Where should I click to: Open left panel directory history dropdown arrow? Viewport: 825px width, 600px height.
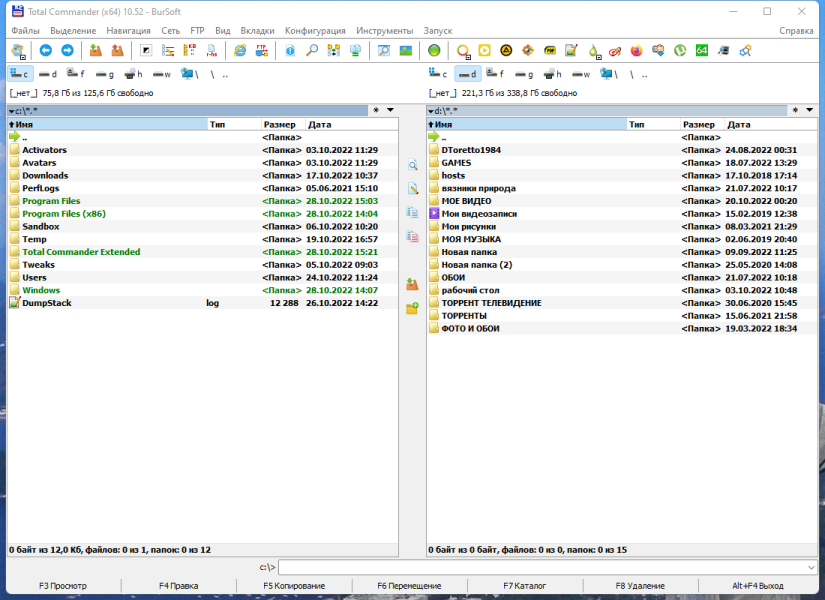pyautogui.click(x=390, y=110)
